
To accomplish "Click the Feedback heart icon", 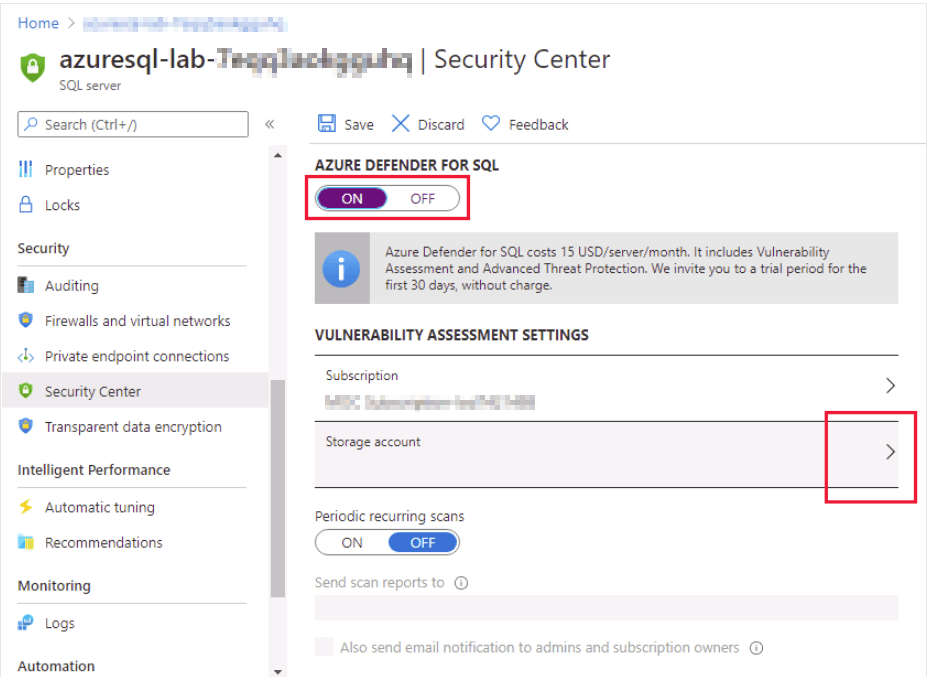I will click(x=491, y=124).
